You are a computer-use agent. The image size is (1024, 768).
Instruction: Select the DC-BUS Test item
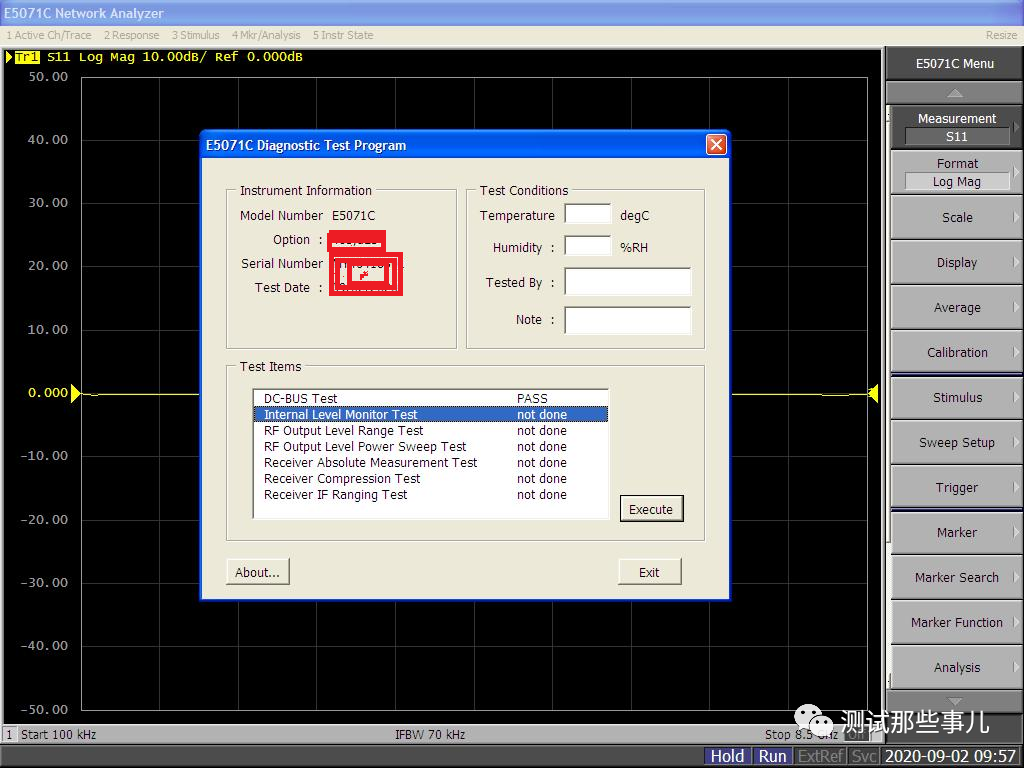click(x=431, y=398)
